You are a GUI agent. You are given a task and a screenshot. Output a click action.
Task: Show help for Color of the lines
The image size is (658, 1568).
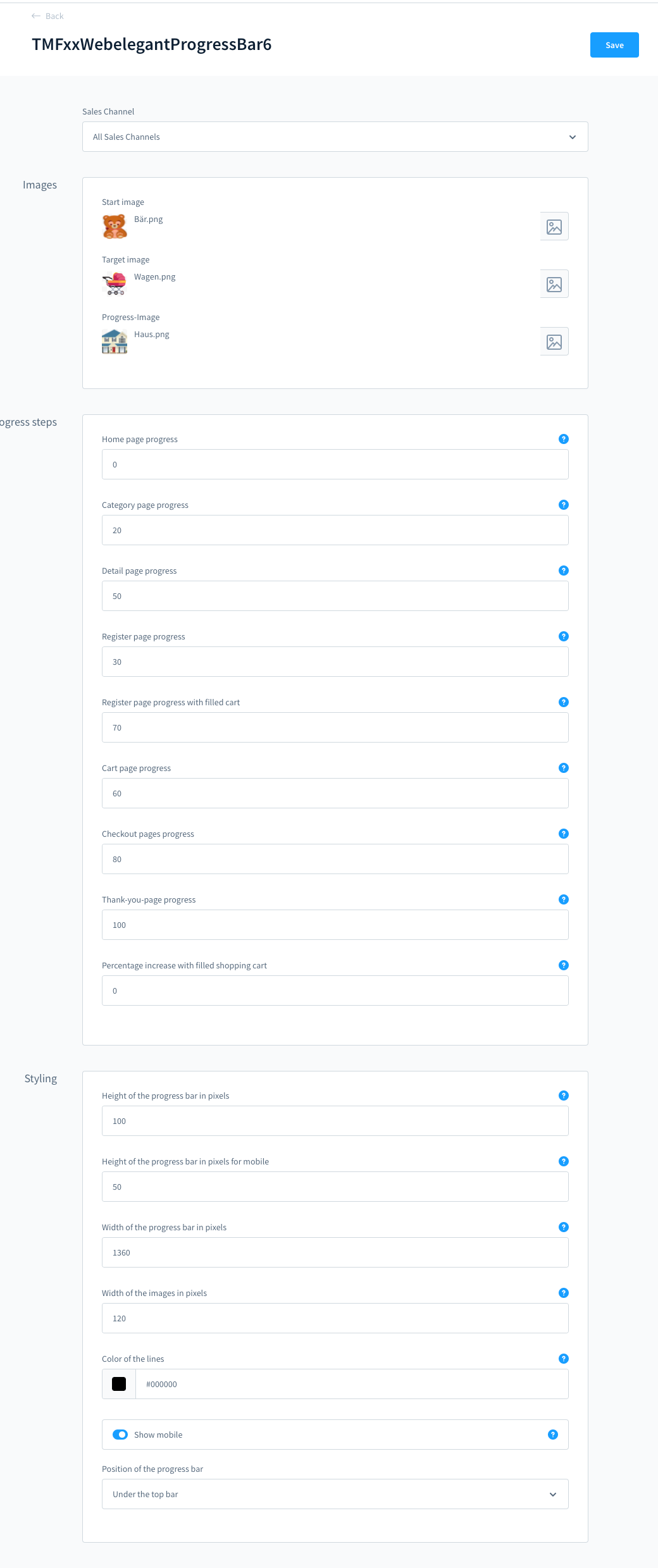(564, 1359)
